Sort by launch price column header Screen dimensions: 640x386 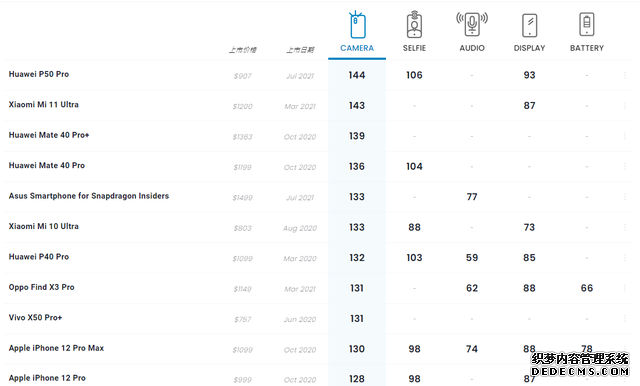point(242,50)
